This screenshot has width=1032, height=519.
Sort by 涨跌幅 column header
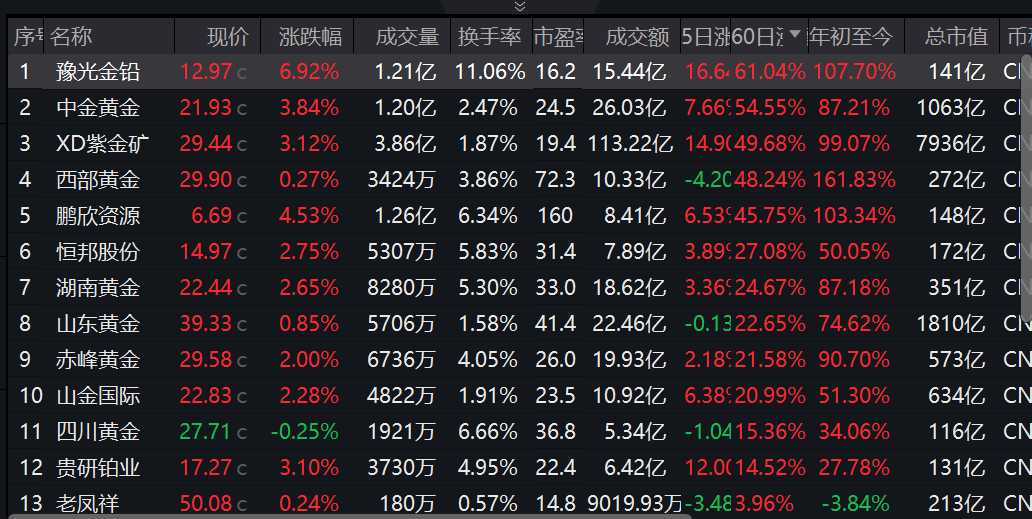[310, 37]
